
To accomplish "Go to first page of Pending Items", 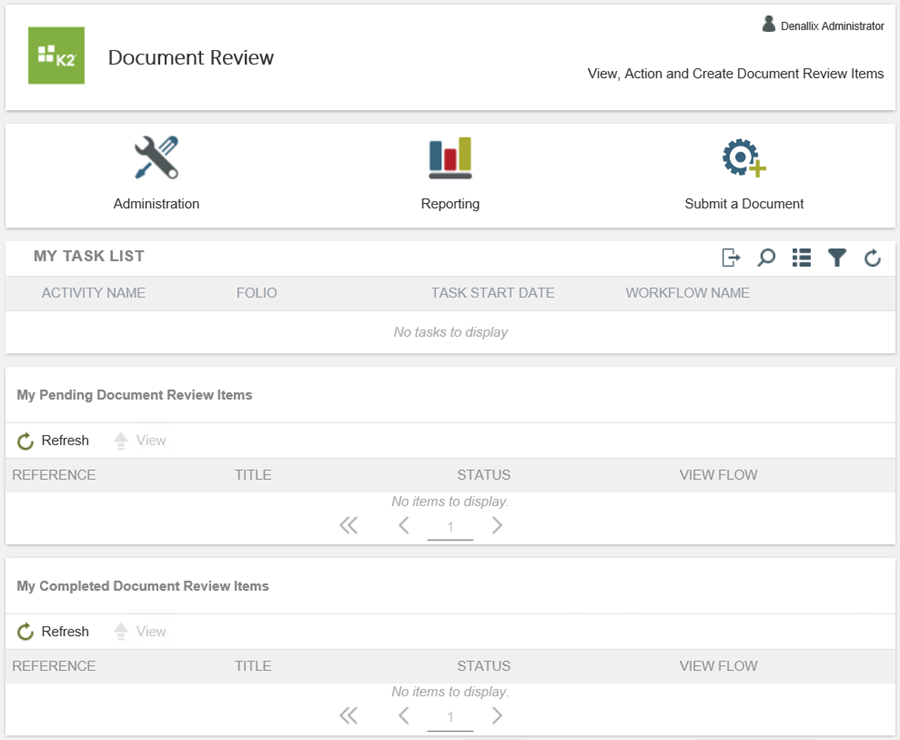I will point(348,526).
